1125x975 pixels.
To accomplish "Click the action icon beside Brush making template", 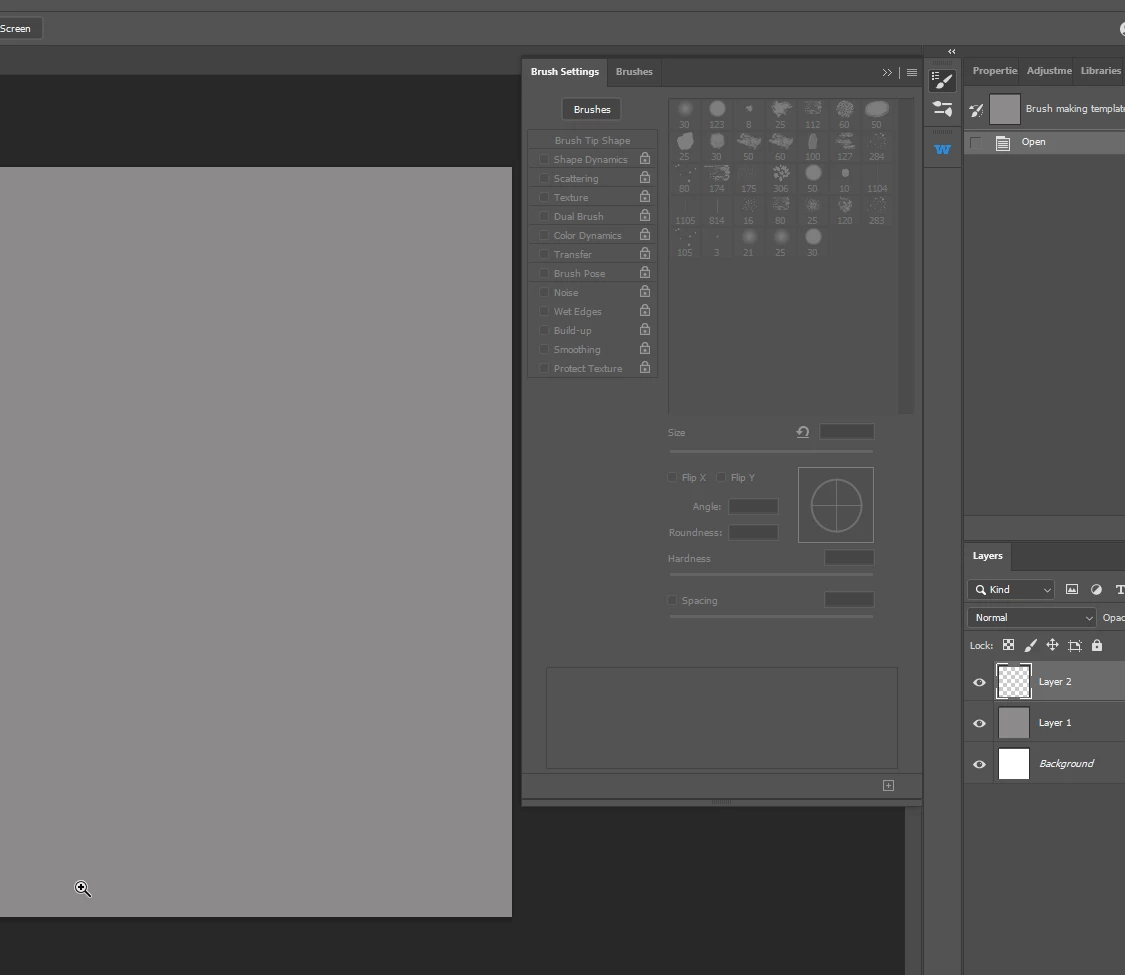I will pos(976,110).
